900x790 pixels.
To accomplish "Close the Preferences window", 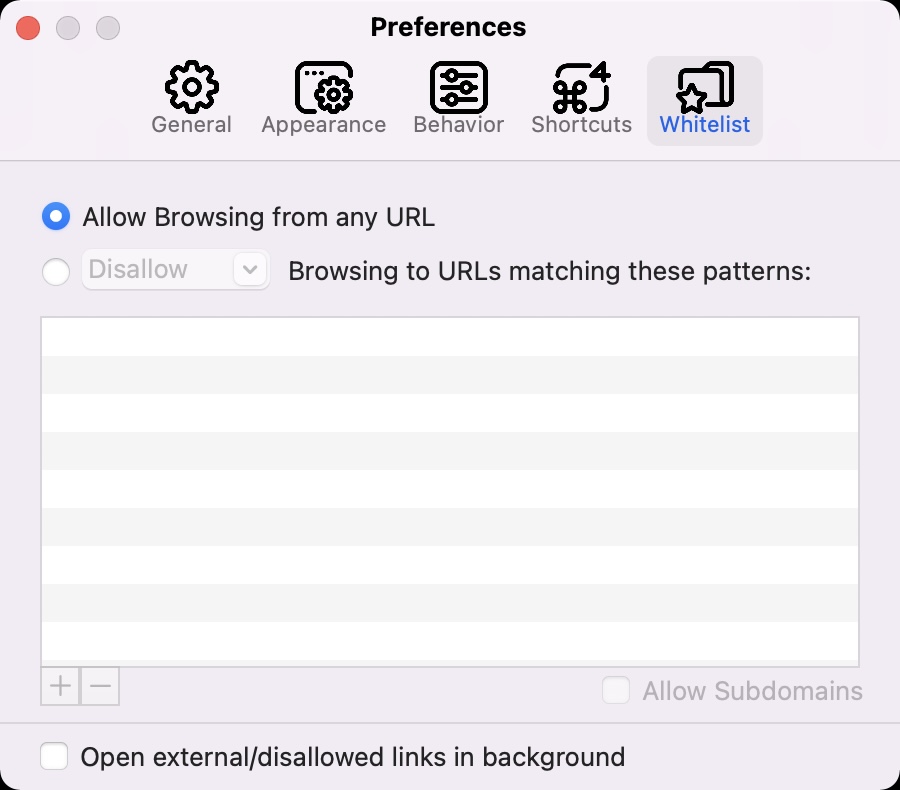I will 28,28.
